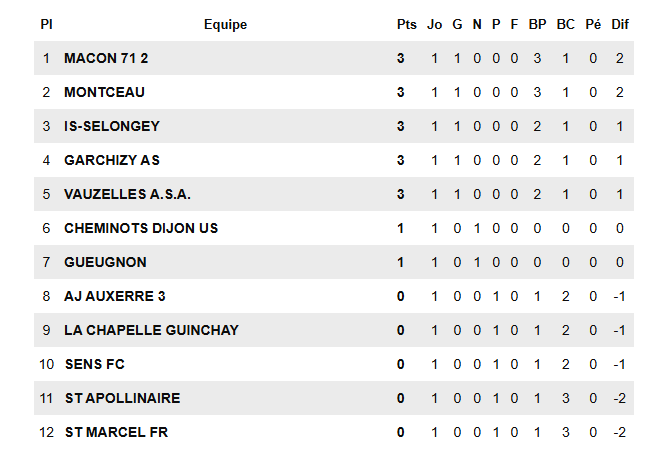Click the Dif column header
This screenshot has height=456, width=658.
[620, 25]
